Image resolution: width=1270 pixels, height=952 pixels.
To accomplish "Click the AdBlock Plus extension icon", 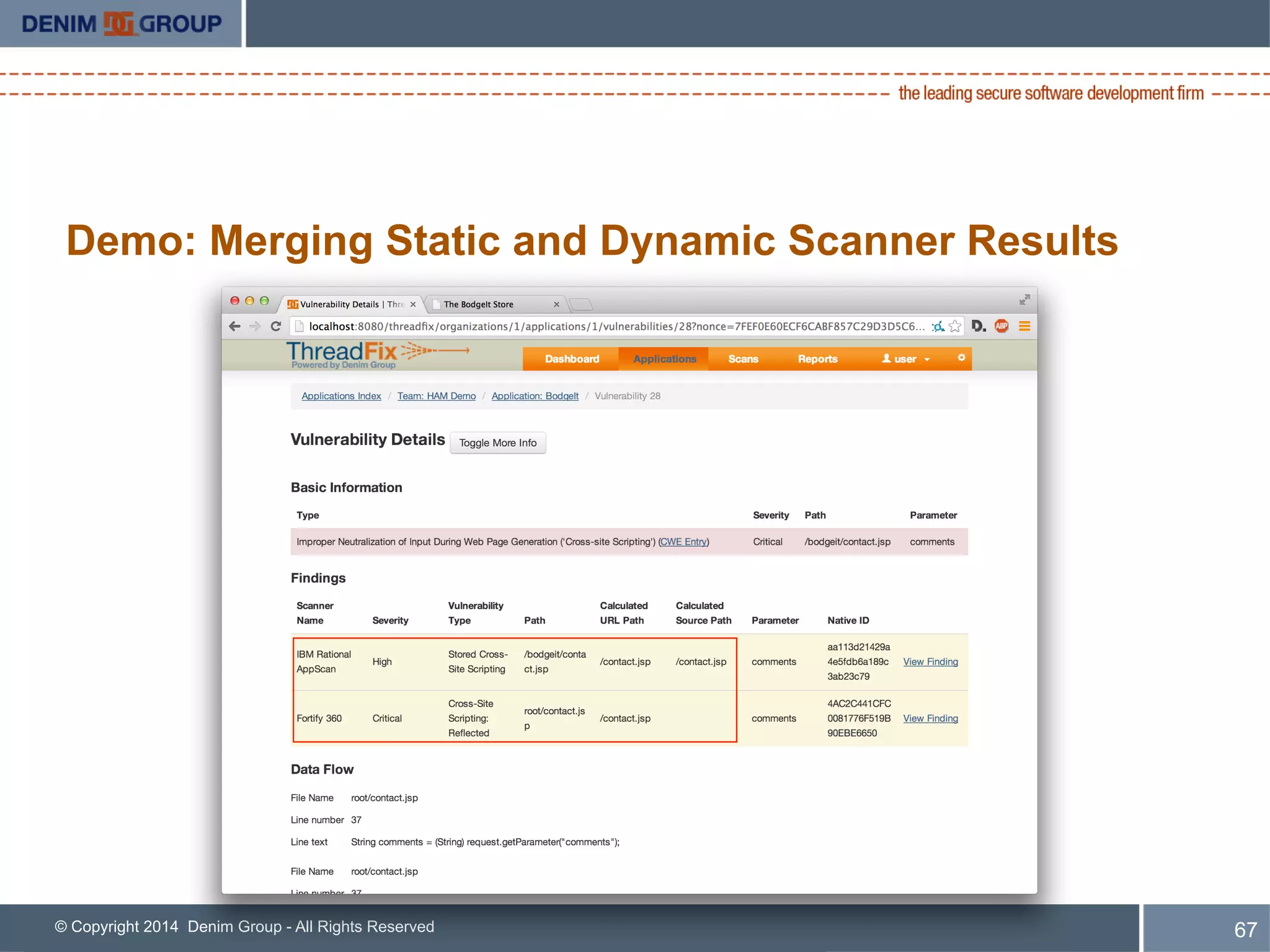I will [1001, 326].
